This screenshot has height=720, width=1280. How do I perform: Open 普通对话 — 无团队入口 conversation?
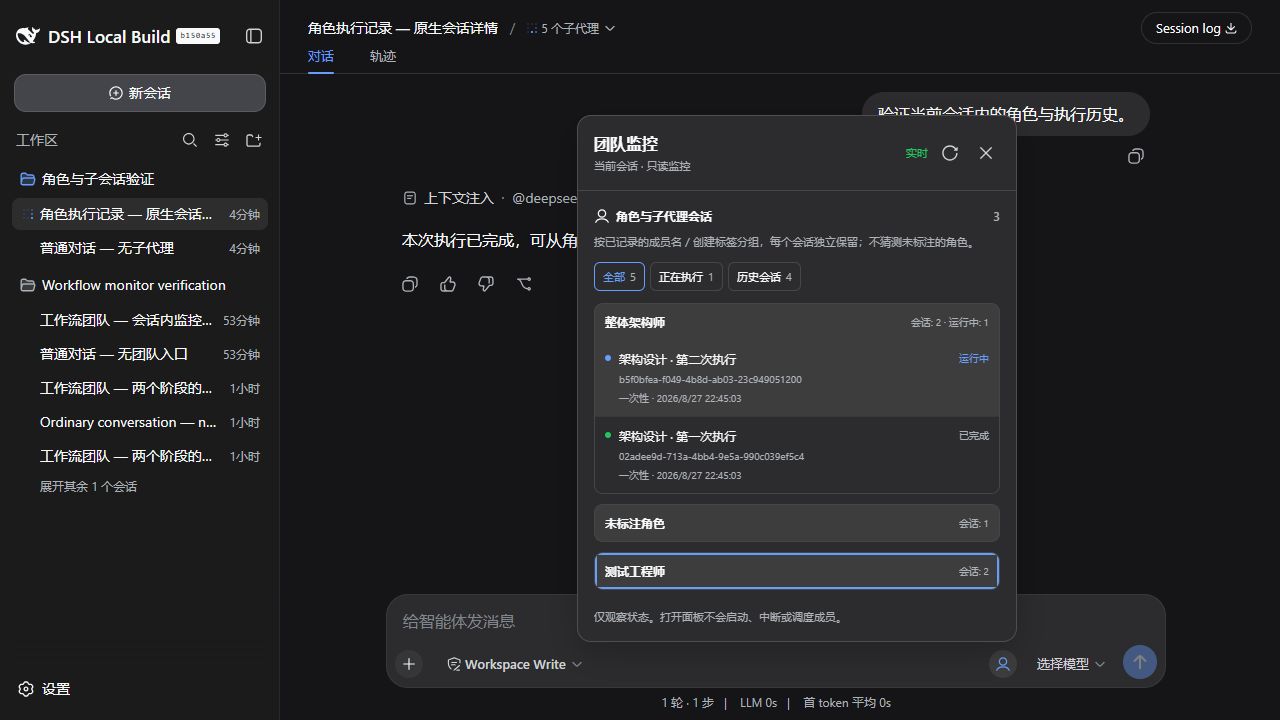pos(140,354)
